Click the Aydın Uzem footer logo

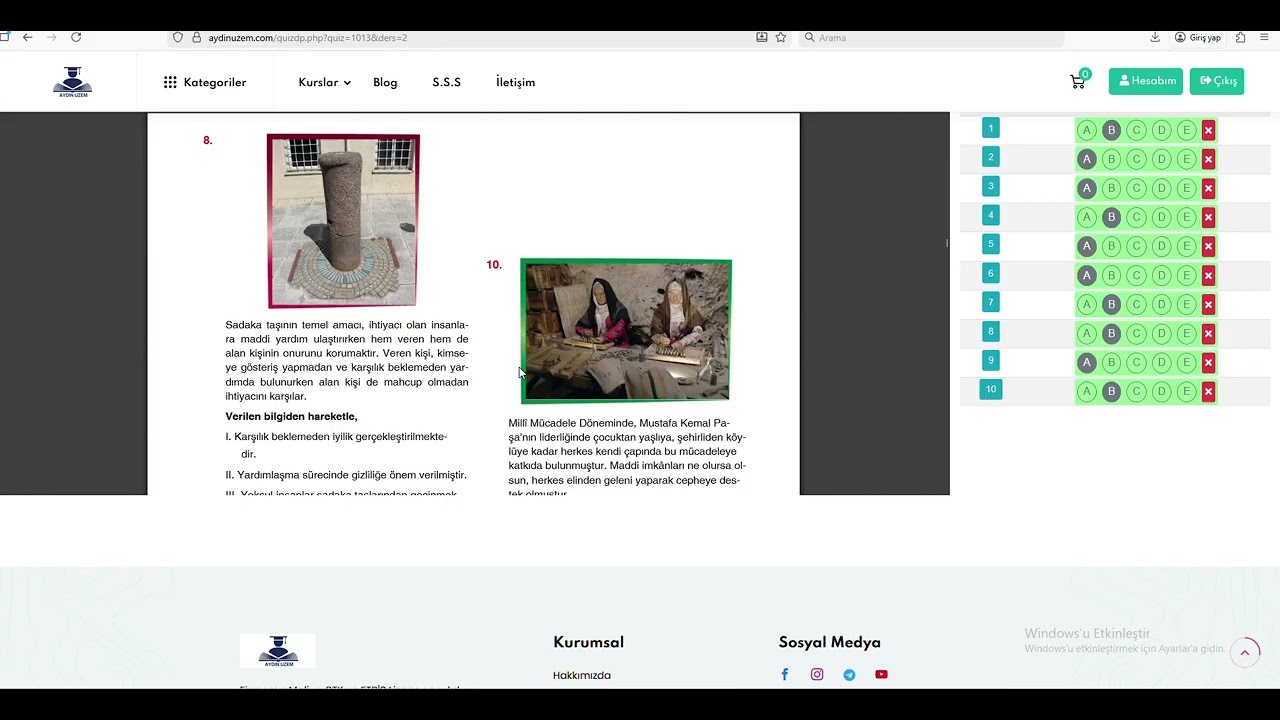pos(277,651)
